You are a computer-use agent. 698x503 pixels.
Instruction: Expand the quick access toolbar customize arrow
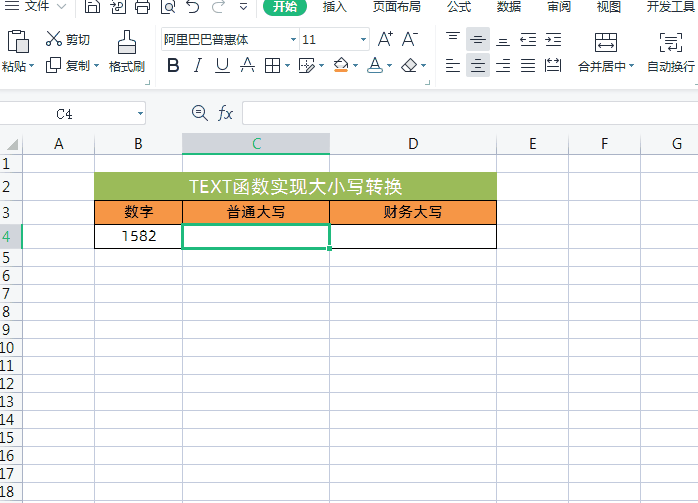[x=243, y=6]
